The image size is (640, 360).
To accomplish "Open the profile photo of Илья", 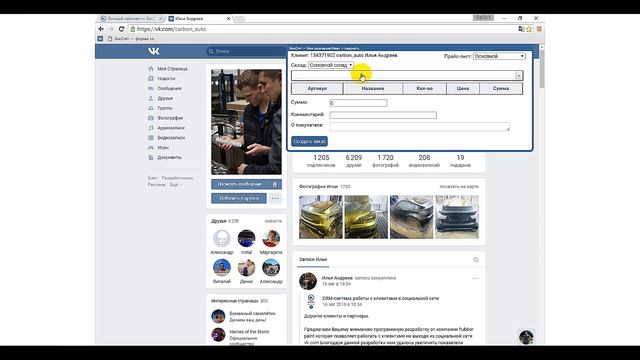I will pos(246,122).
